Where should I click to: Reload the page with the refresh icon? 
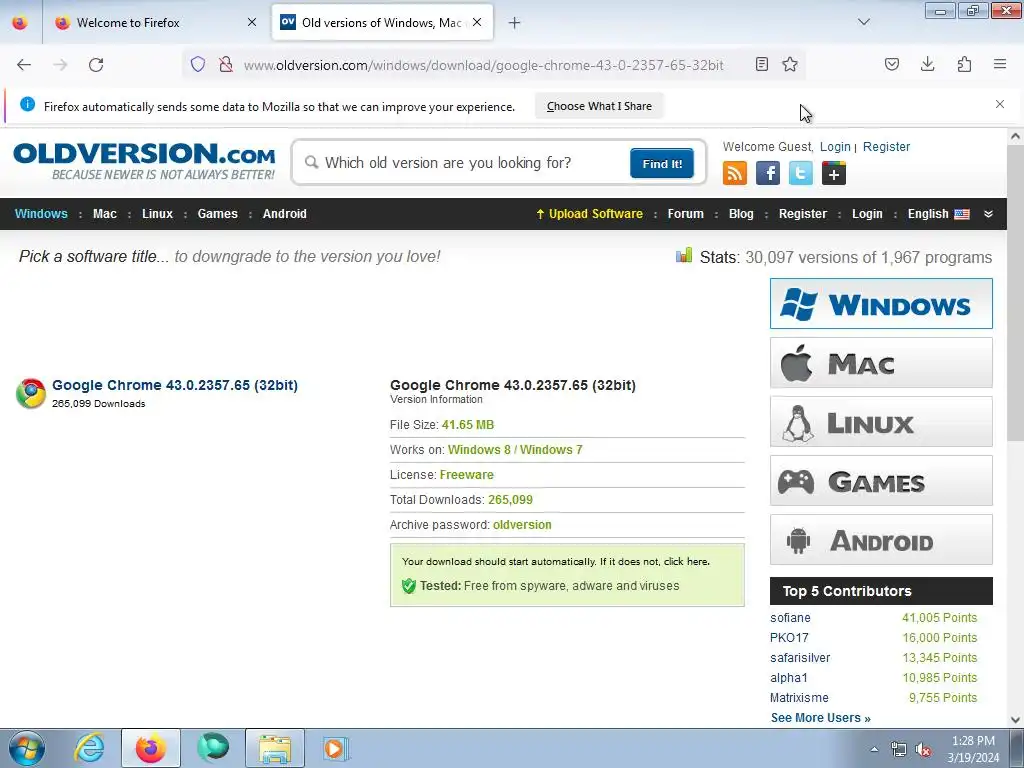pyautogui.click(x=96, y=64)
